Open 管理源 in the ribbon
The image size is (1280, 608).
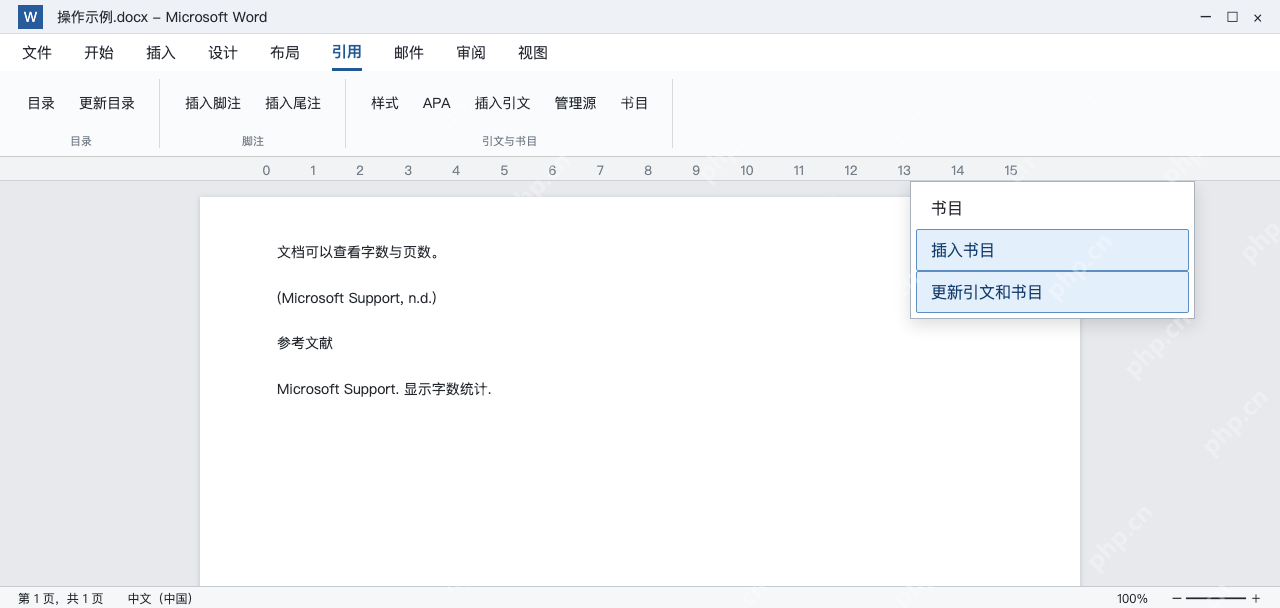coord(576,103)
